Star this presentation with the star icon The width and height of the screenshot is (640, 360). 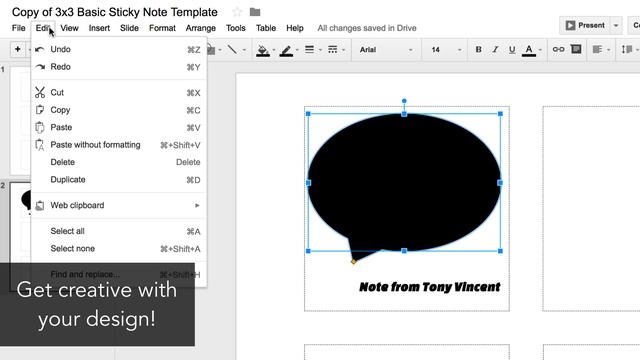237,12
